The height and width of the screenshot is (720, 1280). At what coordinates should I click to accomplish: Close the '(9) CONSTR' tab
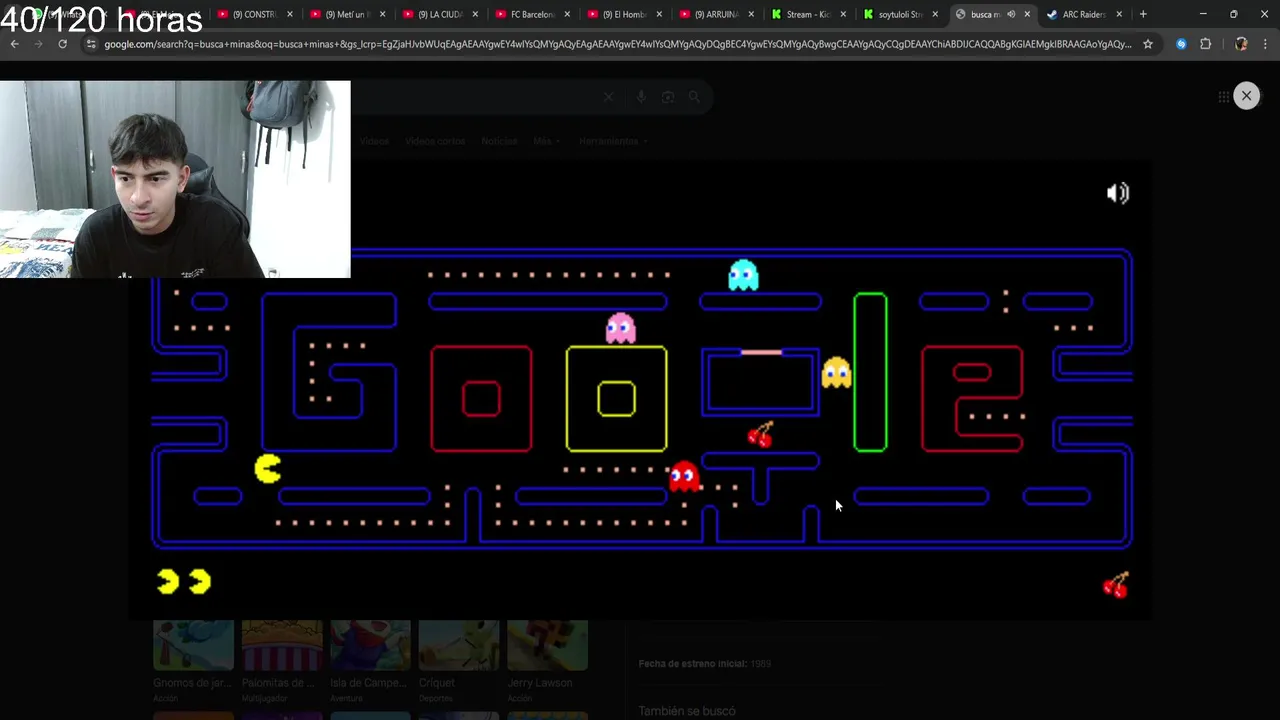[290, 14]
